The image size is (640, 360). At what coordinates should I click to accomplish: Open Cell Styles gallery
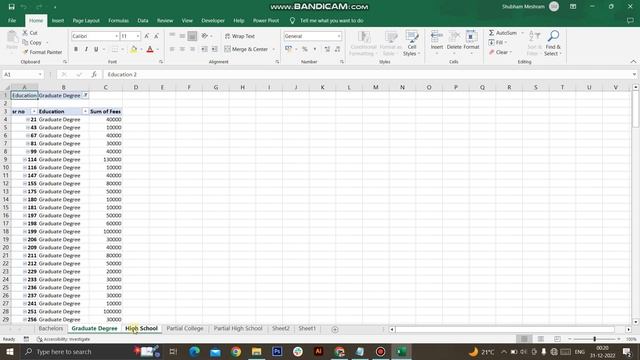coord(411,43)
